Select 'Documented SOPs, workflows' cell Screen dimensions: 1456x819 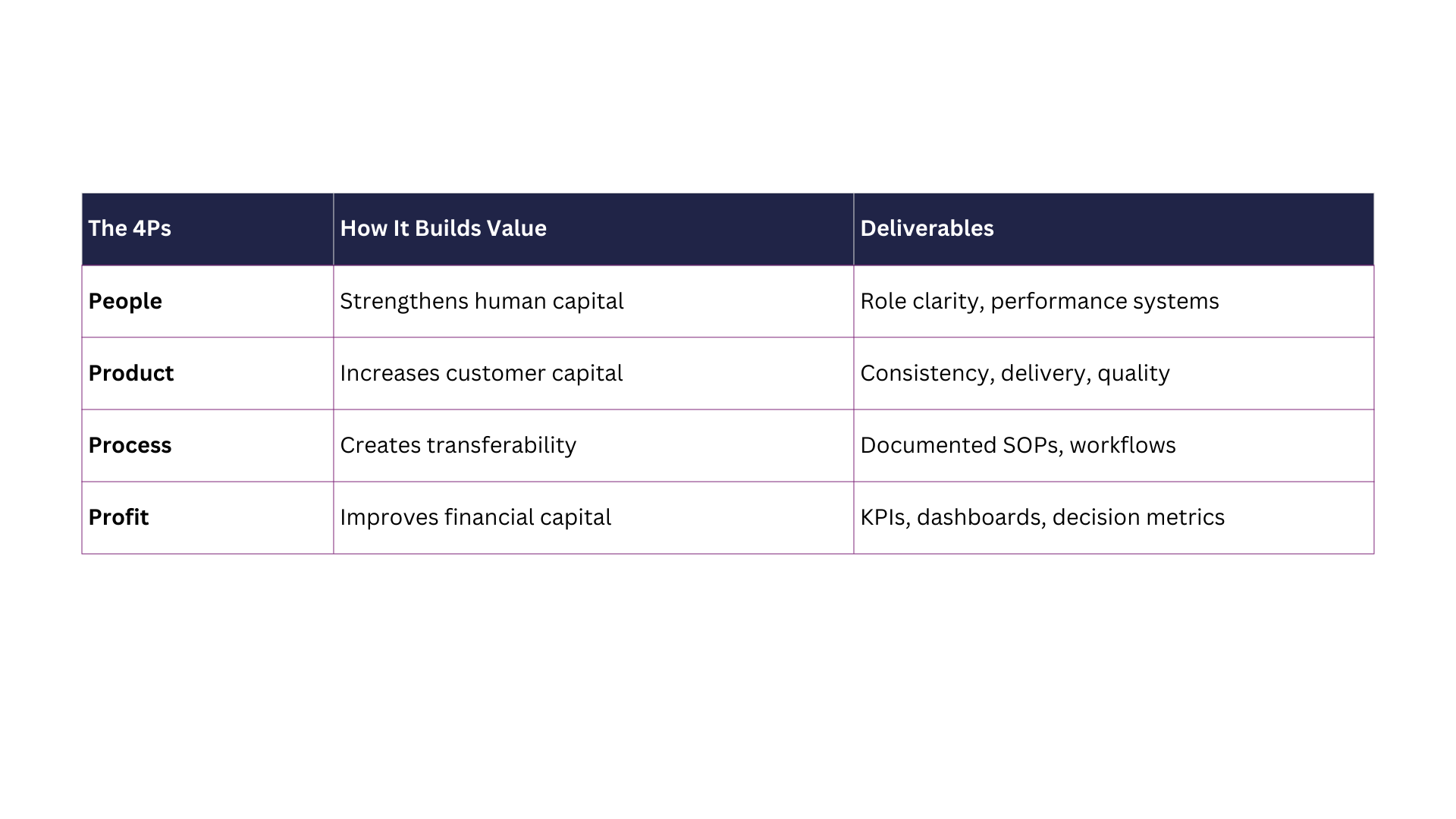pos(1113,445)
